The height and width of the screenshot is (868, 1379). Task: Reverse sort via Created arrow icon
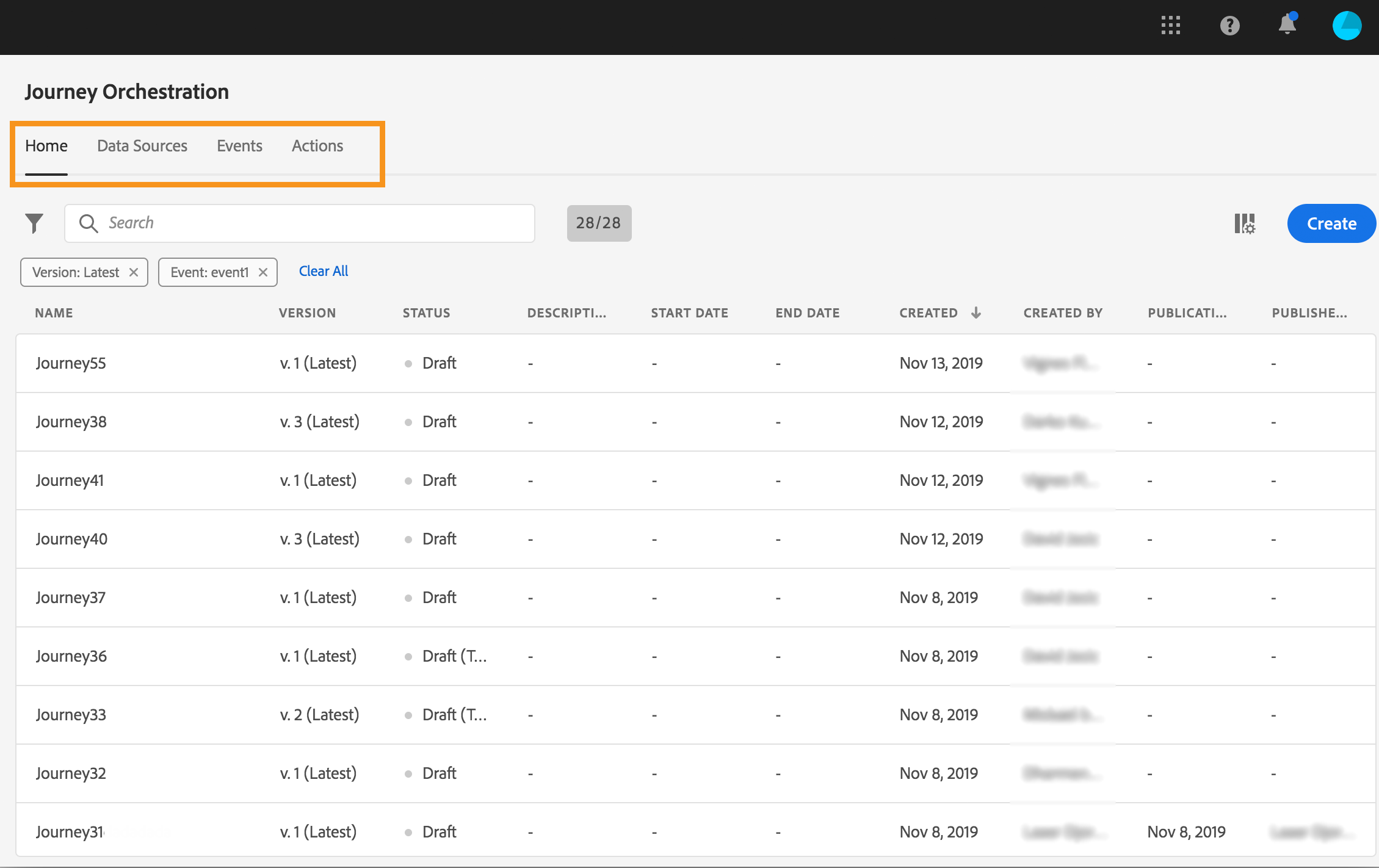(976, 313)
